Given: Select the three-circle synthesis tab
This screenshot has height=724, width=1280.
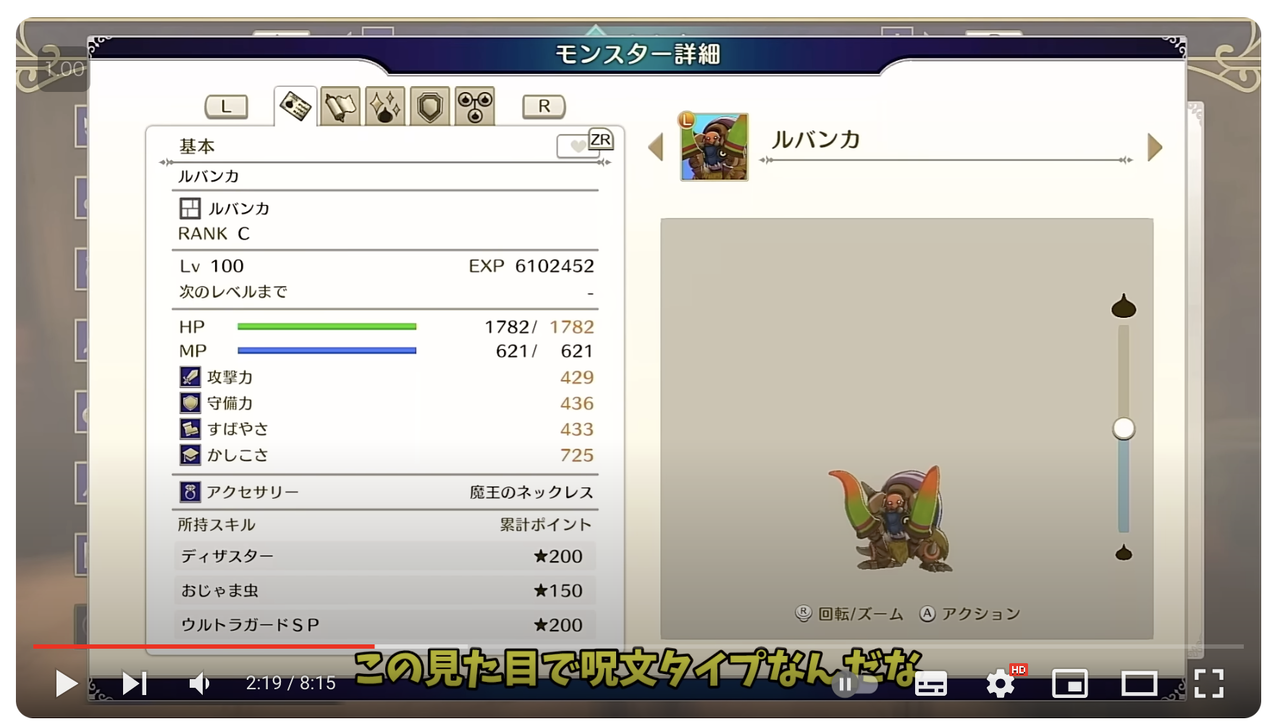Looking at the screenshot, I should pyautogui.click(x=475, y=106).
